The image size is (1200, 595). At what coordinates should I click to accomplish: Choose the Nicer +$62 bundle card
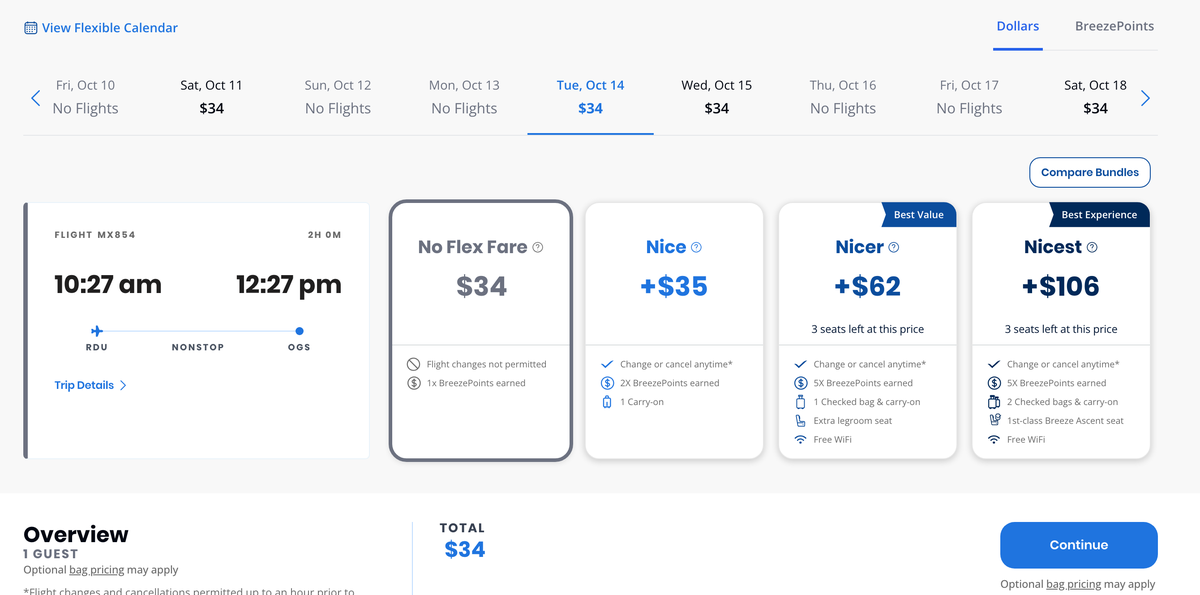coord(868,330)
